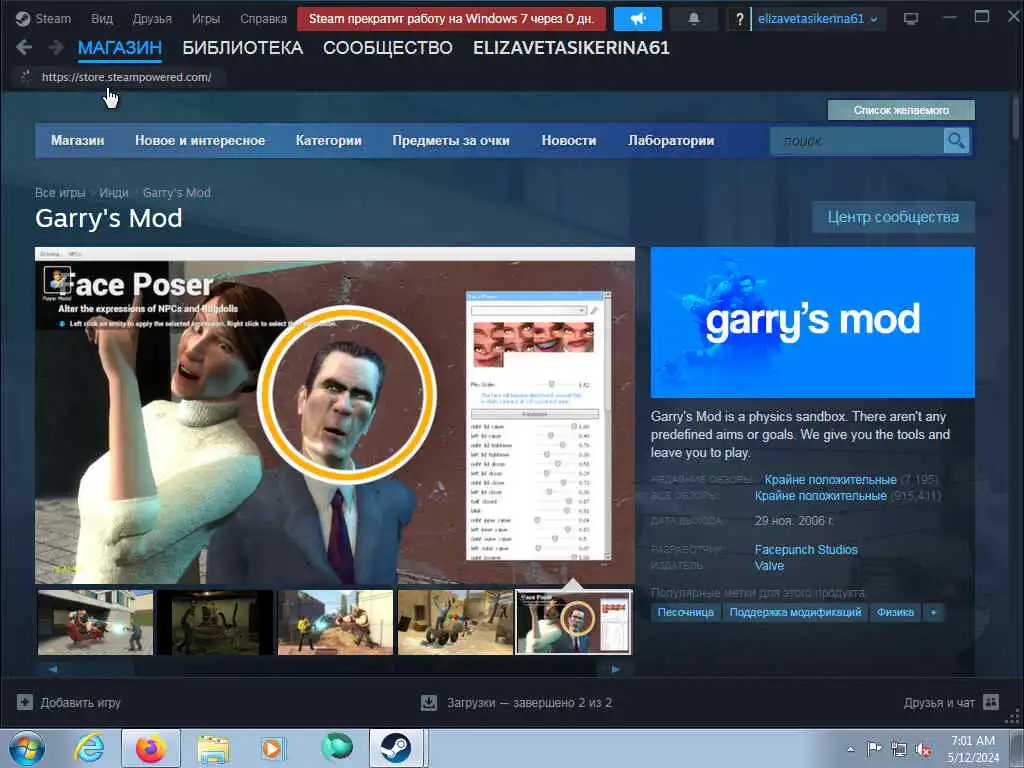
Task: Open the Справка menu
Action: [x=263, y=19]
